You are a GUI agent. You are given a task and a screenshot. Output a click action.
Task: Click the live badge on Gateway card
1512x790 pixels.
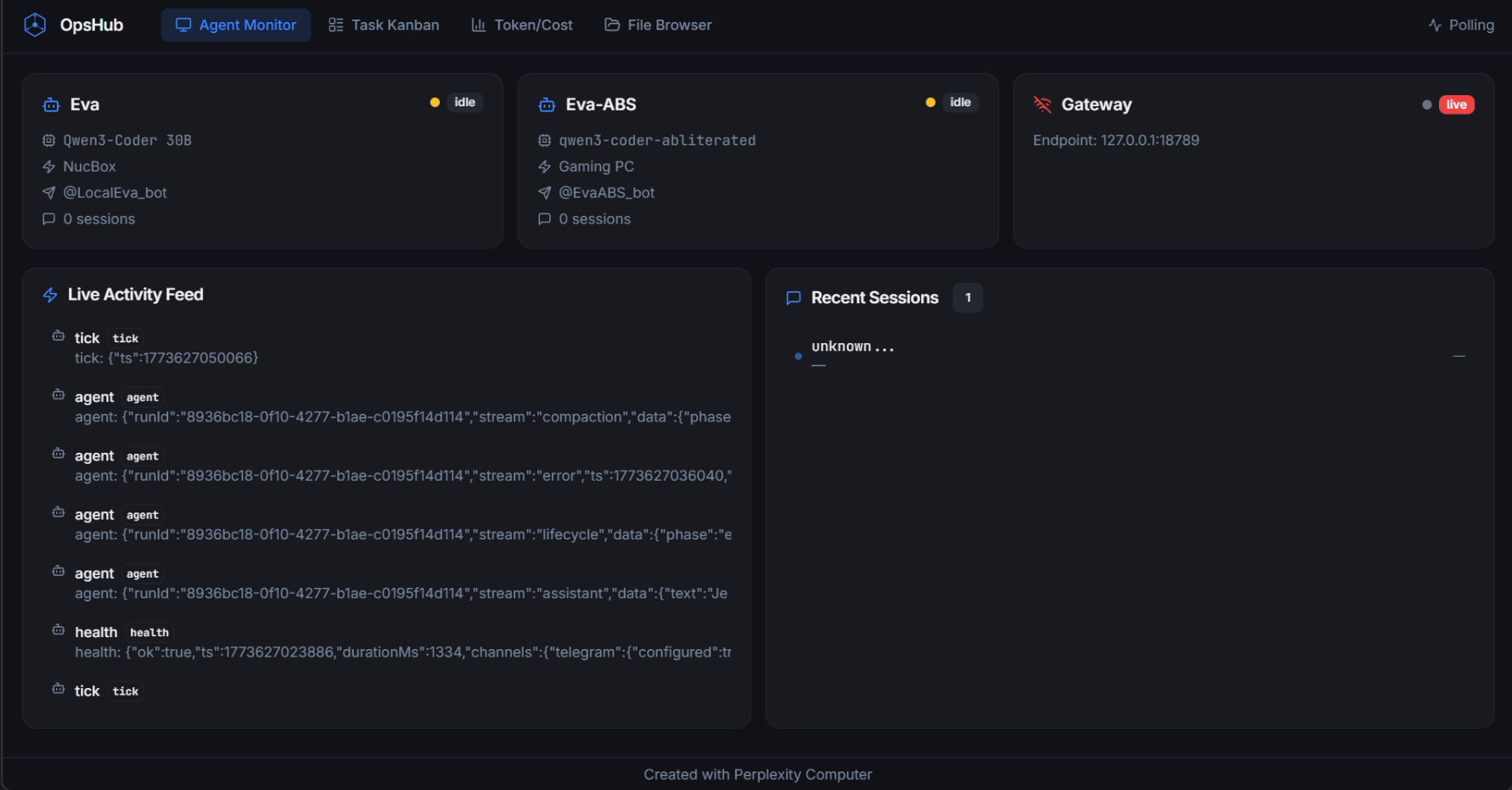point(1456,104)
